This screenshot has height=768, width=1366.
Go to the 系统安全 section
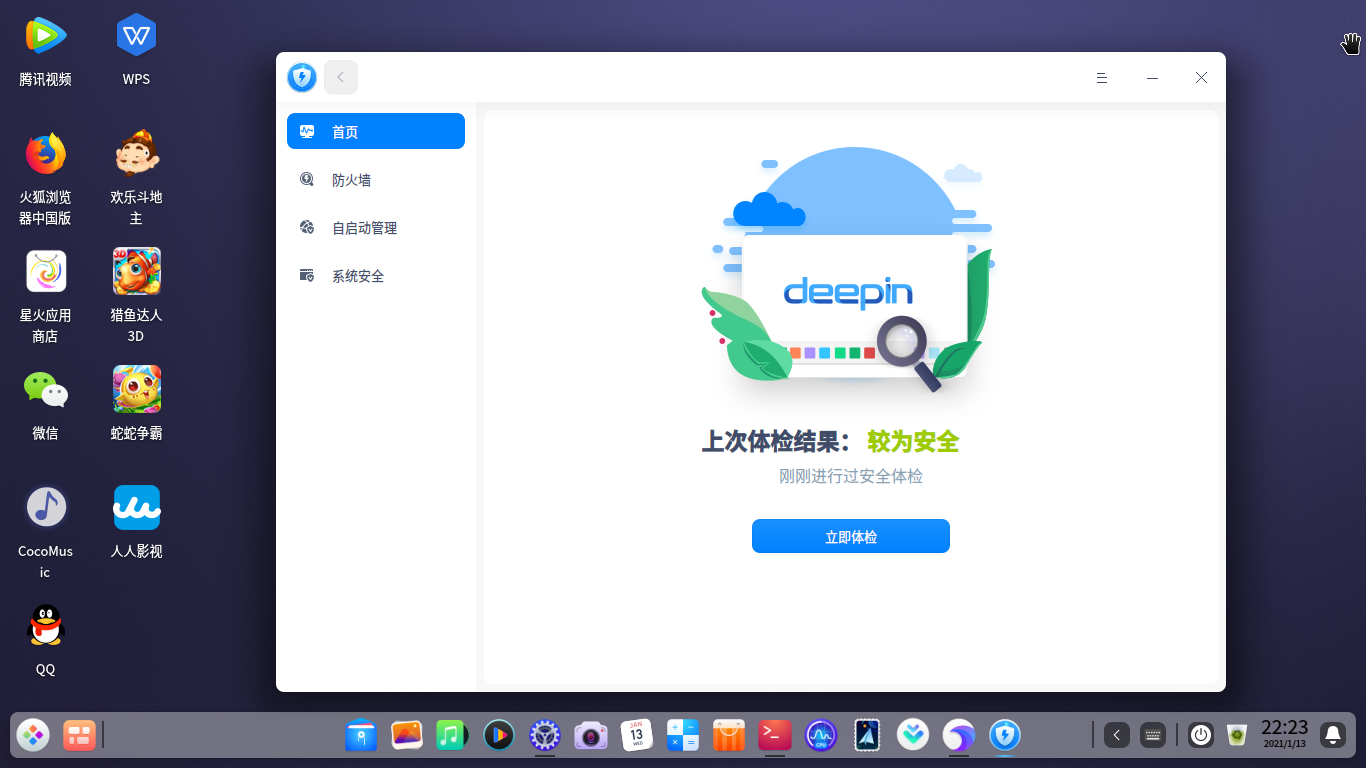coord(375,276)
